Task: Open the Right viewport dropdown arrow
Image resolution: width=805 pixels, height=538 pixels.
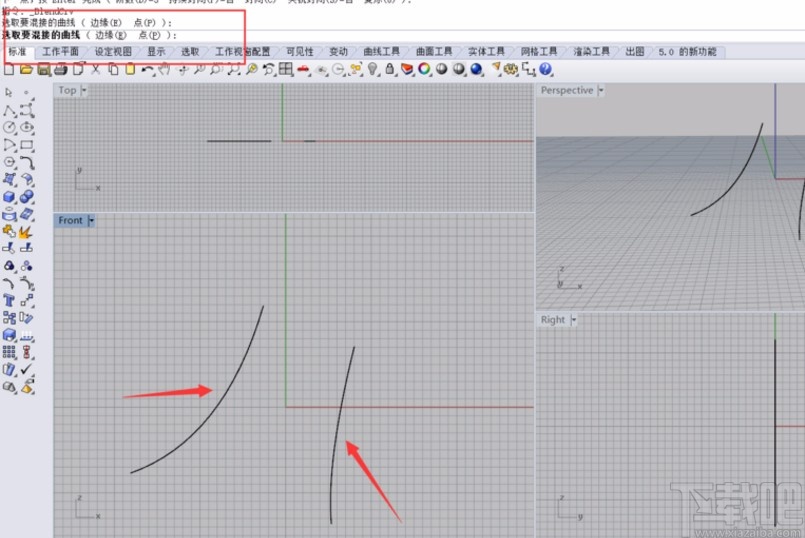Action: [574, 320]
